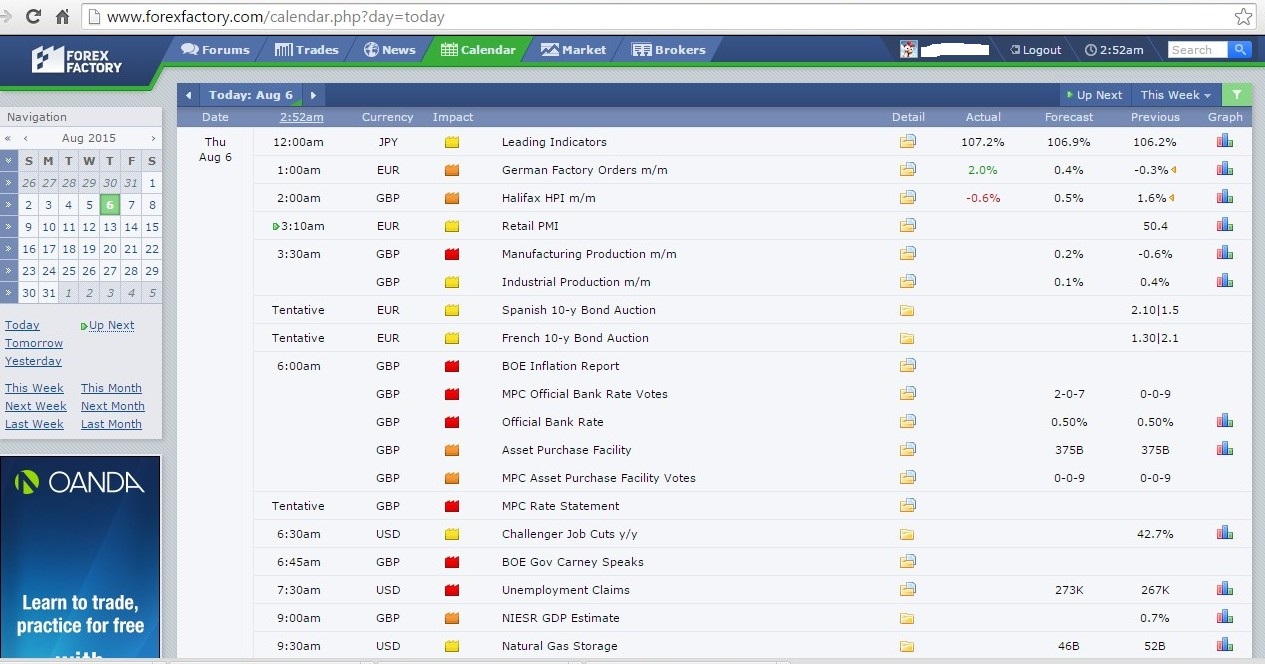Screen dimensions: 1265x664
Task: Open the This Week dropdown
Action: click(x=1176, y=95)
